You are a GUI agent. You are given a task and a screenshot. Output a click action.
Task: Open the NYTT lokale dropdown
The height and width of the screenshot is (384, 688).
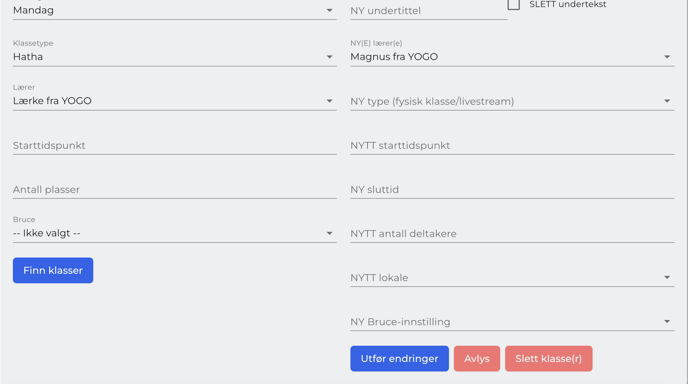[512, 277]
